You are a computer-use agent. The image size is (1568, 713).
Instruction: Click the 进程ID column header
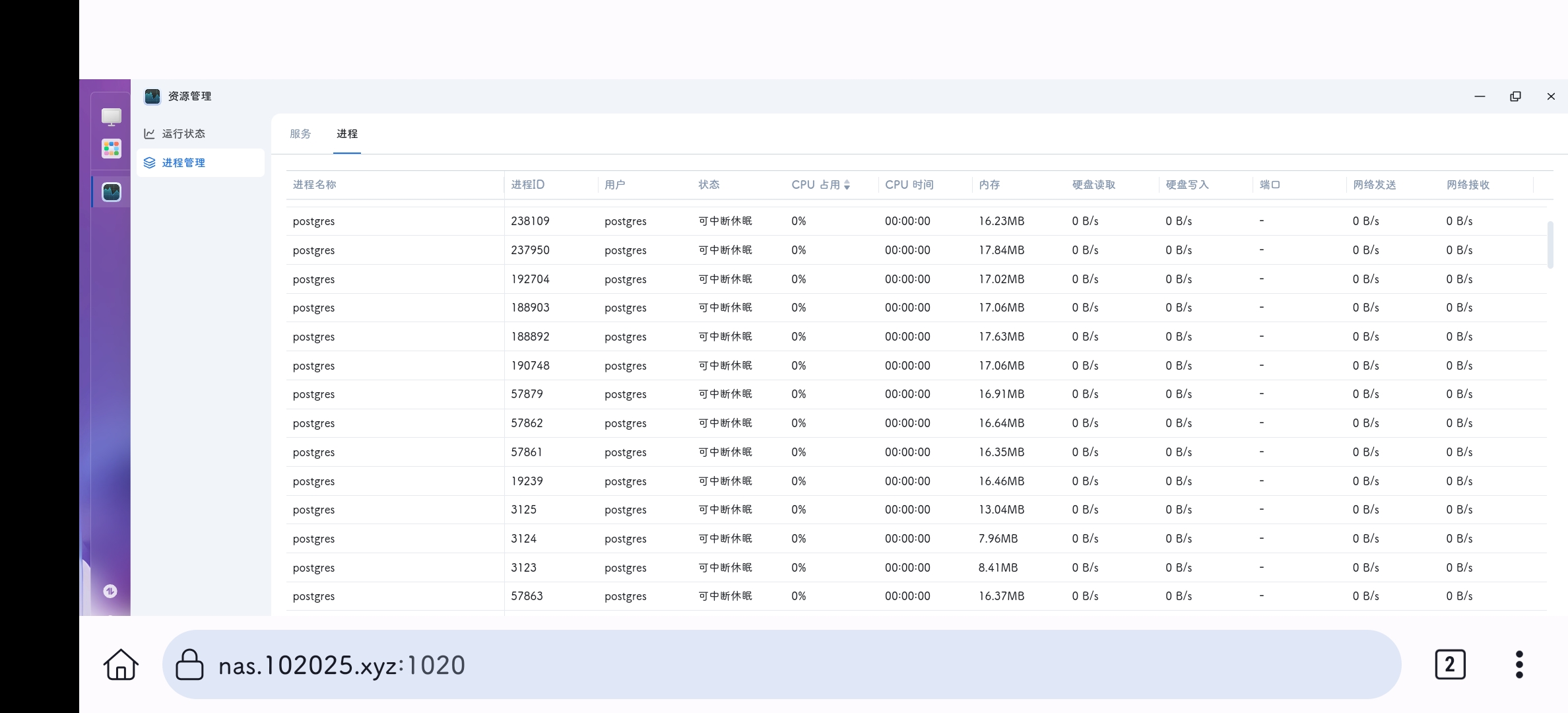point(527,185)
